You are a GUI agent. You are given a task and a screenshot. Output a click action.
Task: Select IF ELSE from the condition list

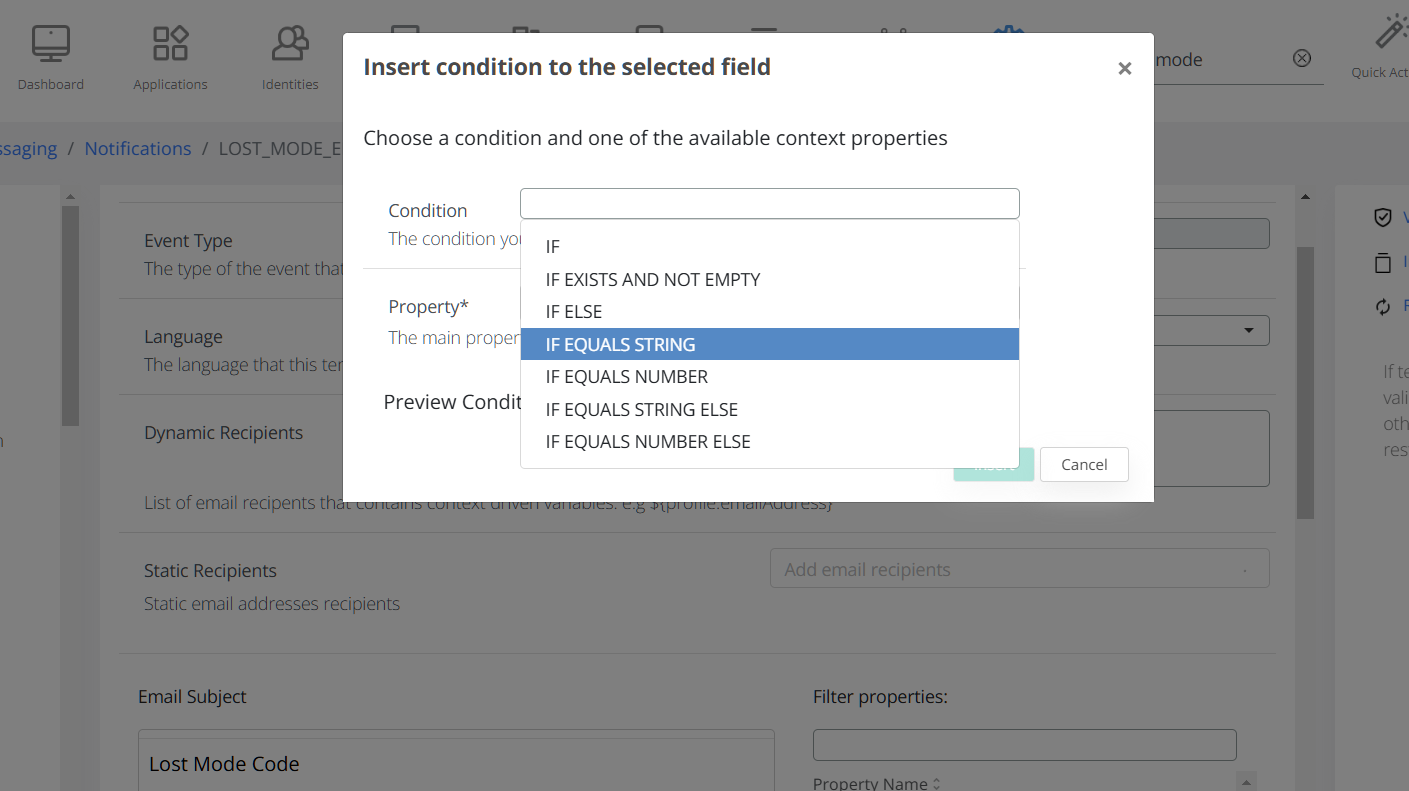pyautogui.click(x=574, y=312)
